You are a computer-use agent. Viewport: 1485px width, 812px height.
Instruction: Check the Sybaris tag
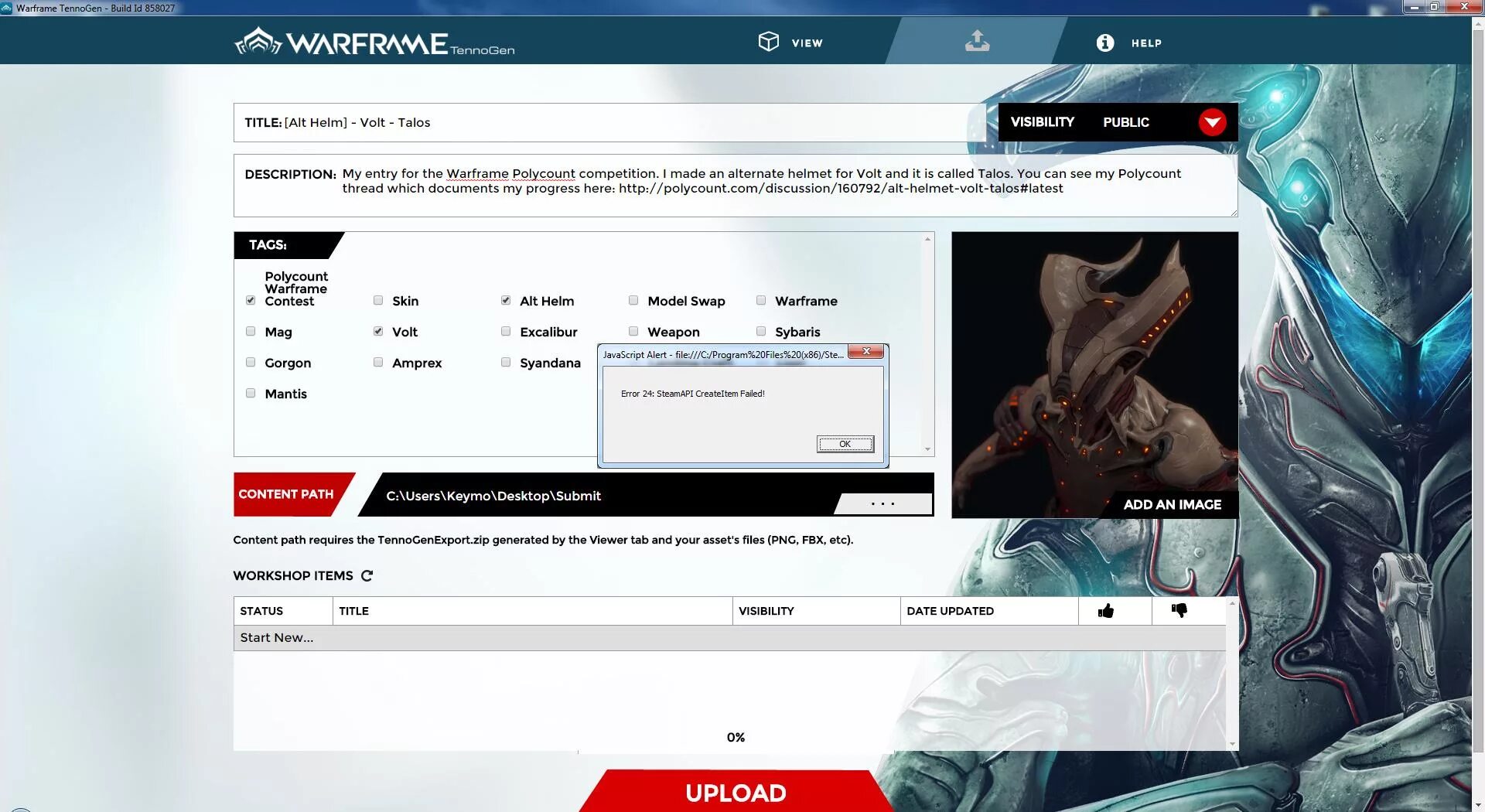point(761,331)
